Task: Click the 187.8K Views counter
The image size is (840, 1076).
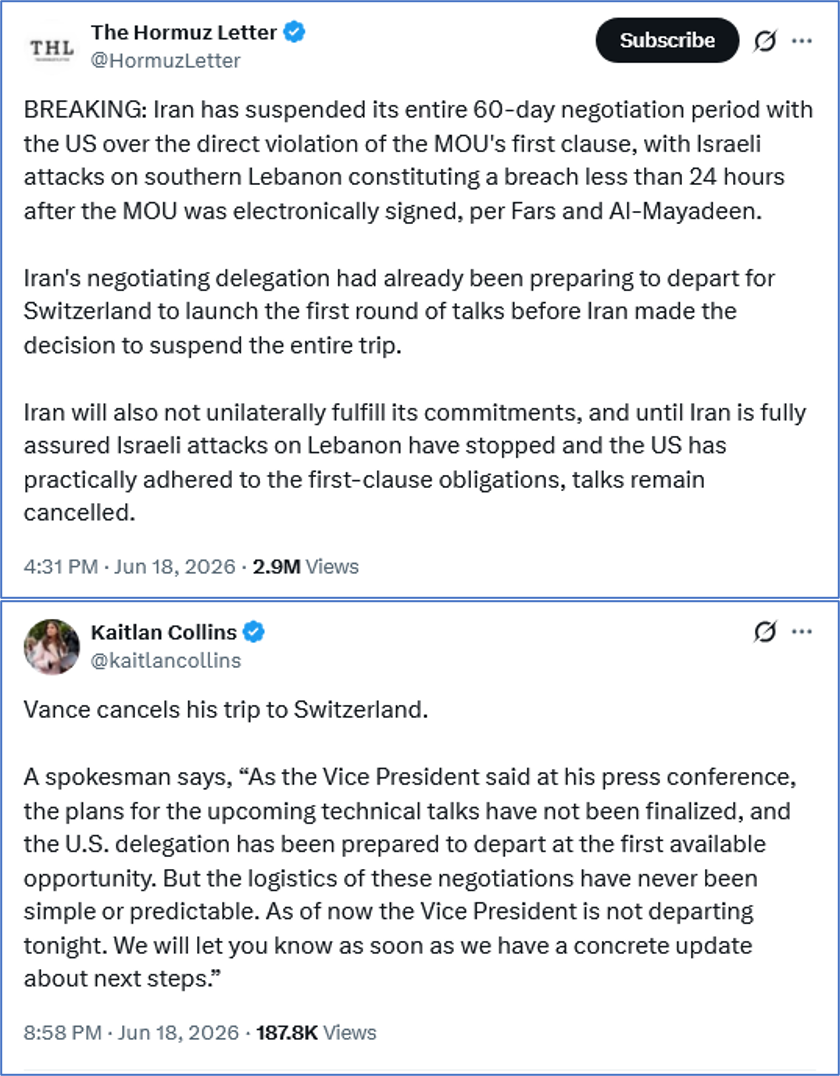Action: (x=316, y=1033)
